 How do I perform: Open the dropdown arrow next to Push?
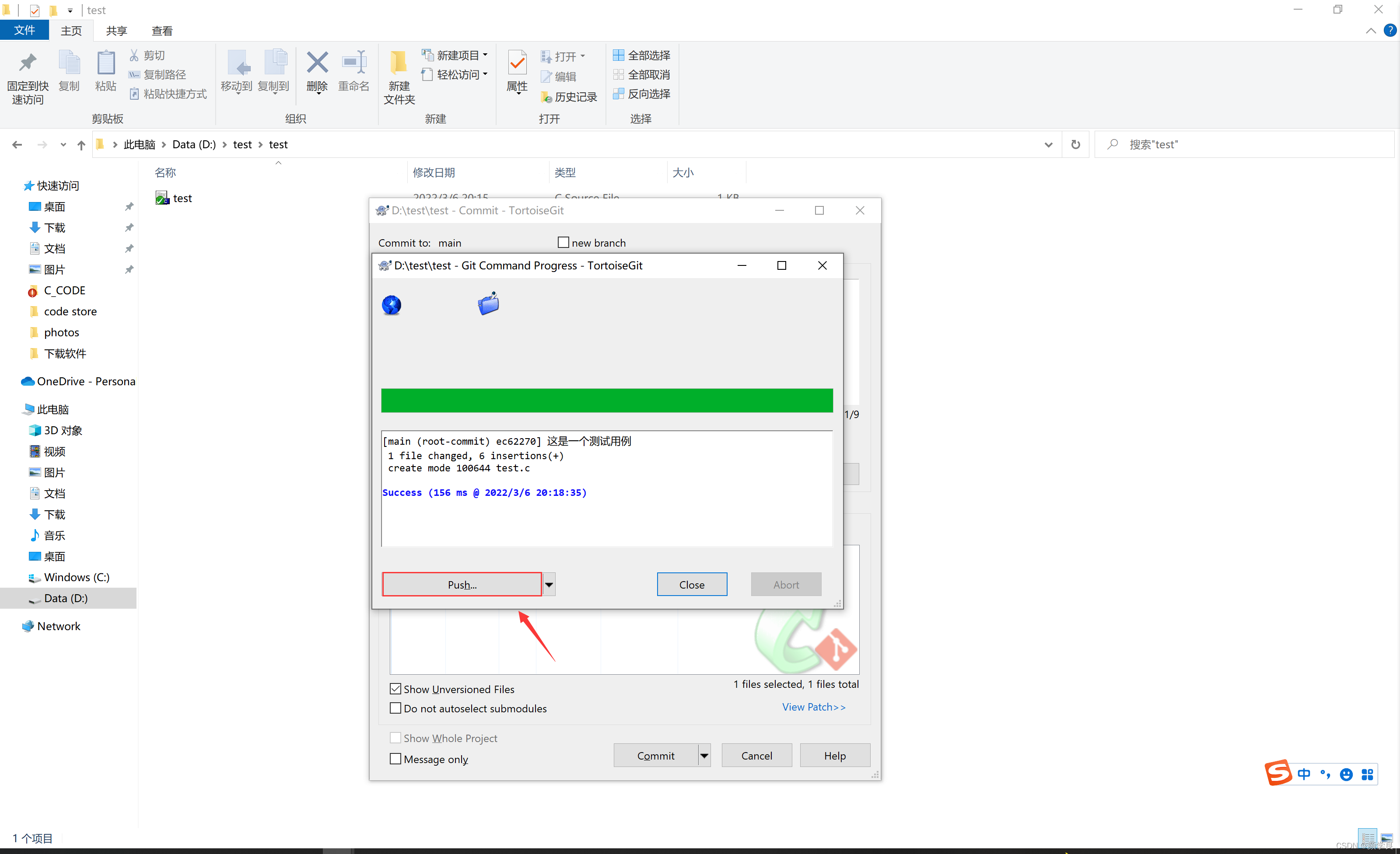tap(549, 584)
